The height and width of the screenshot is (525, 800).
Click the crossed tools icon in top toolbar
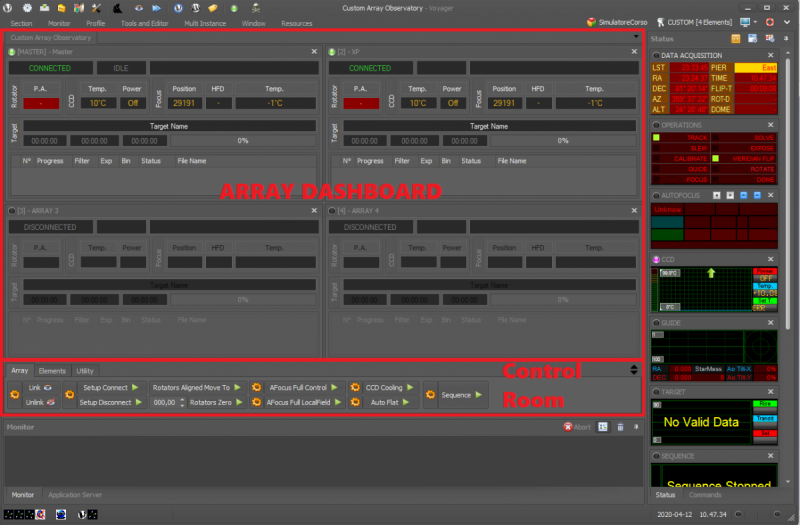pyautogui.click(x=98, y=8)
